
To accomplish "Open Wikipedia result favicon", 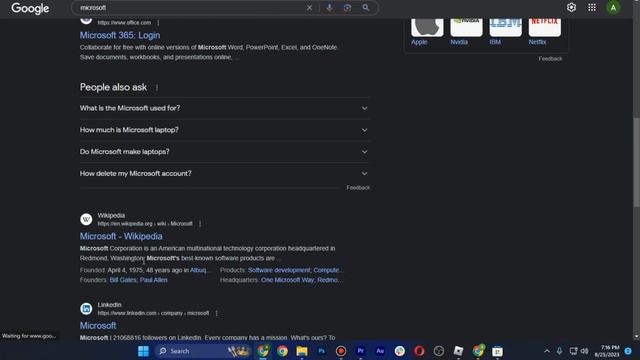I will 86,220.
